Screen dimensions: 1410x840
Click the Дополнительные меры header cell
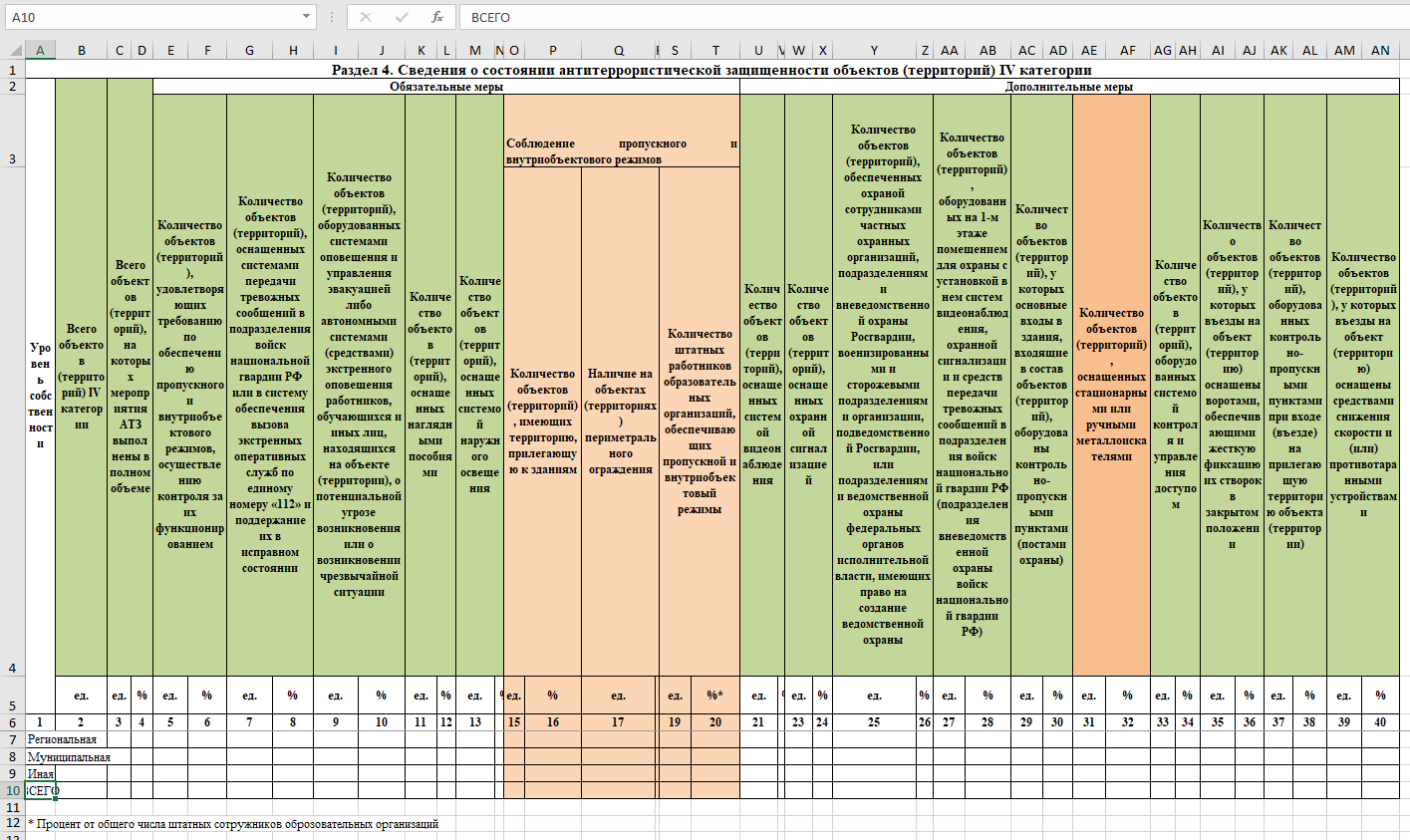point(1068,87)
